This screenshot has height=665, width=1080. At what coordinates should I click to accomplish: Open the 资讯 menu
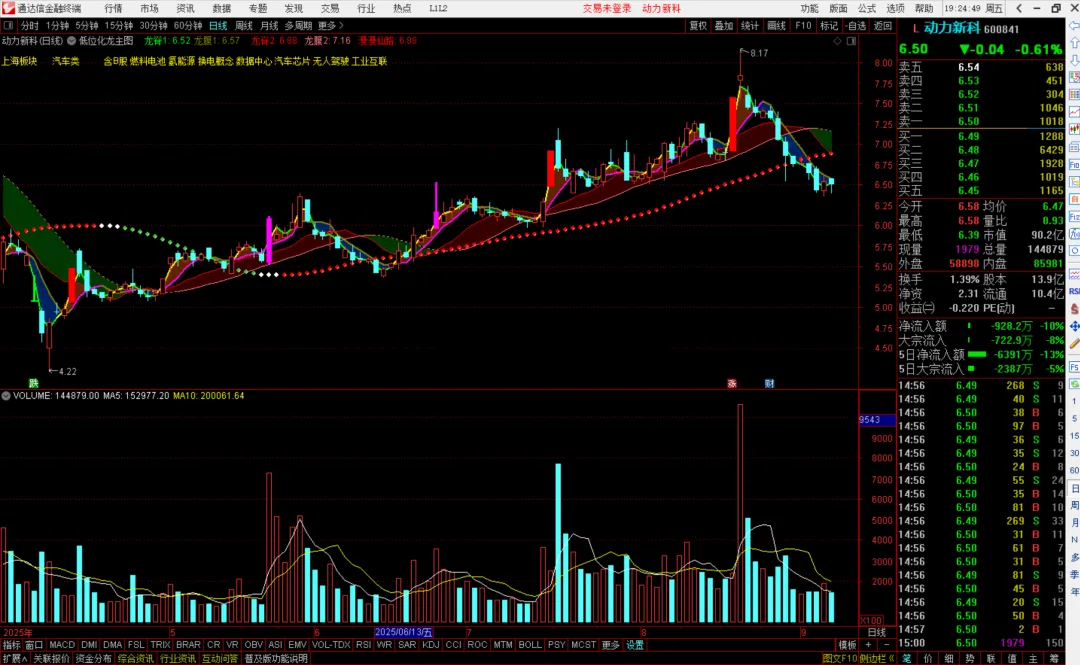pyautogui.click(x=185, y=8)
